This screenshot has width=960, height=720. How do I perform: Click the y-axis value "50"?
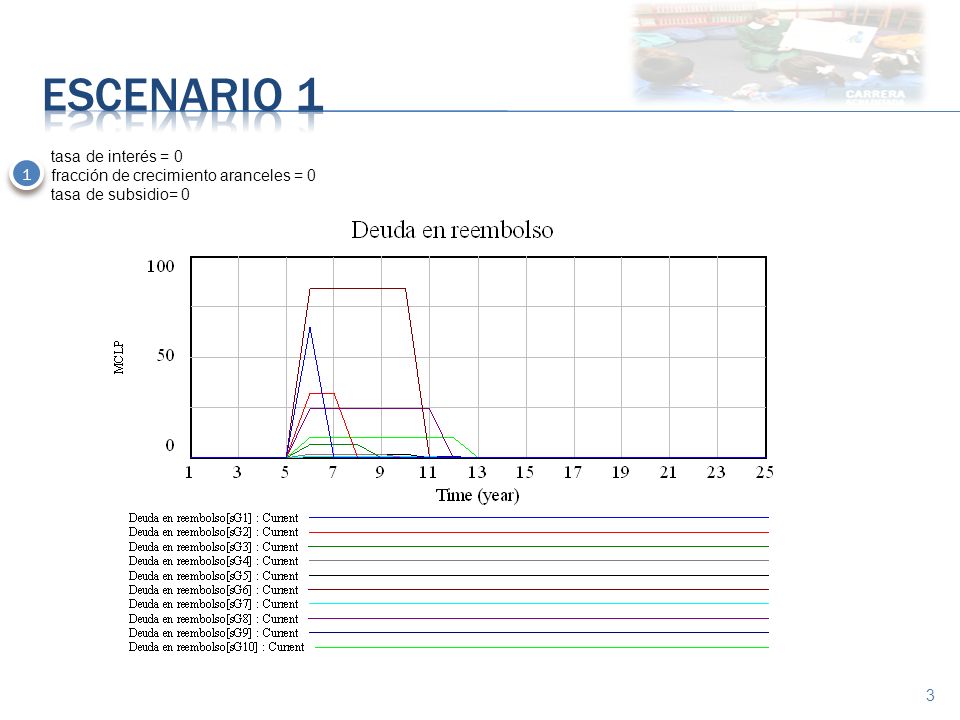click(x=165, y=356)
